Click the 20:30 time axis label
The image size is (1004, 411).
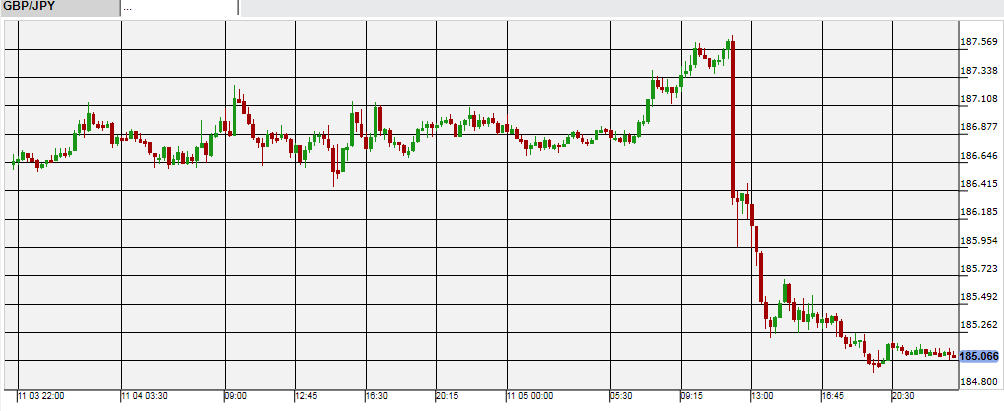(x=904, y=397)
